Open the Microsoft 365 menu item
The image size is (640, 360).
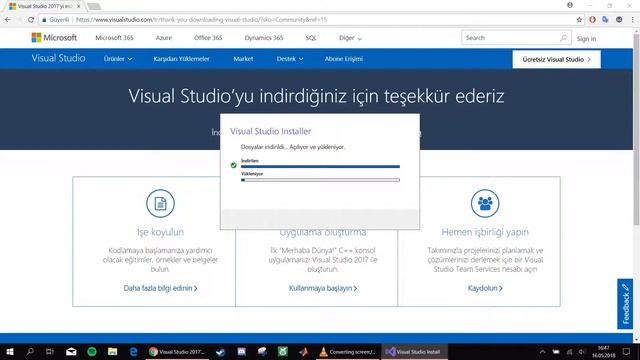click(114, 38)
